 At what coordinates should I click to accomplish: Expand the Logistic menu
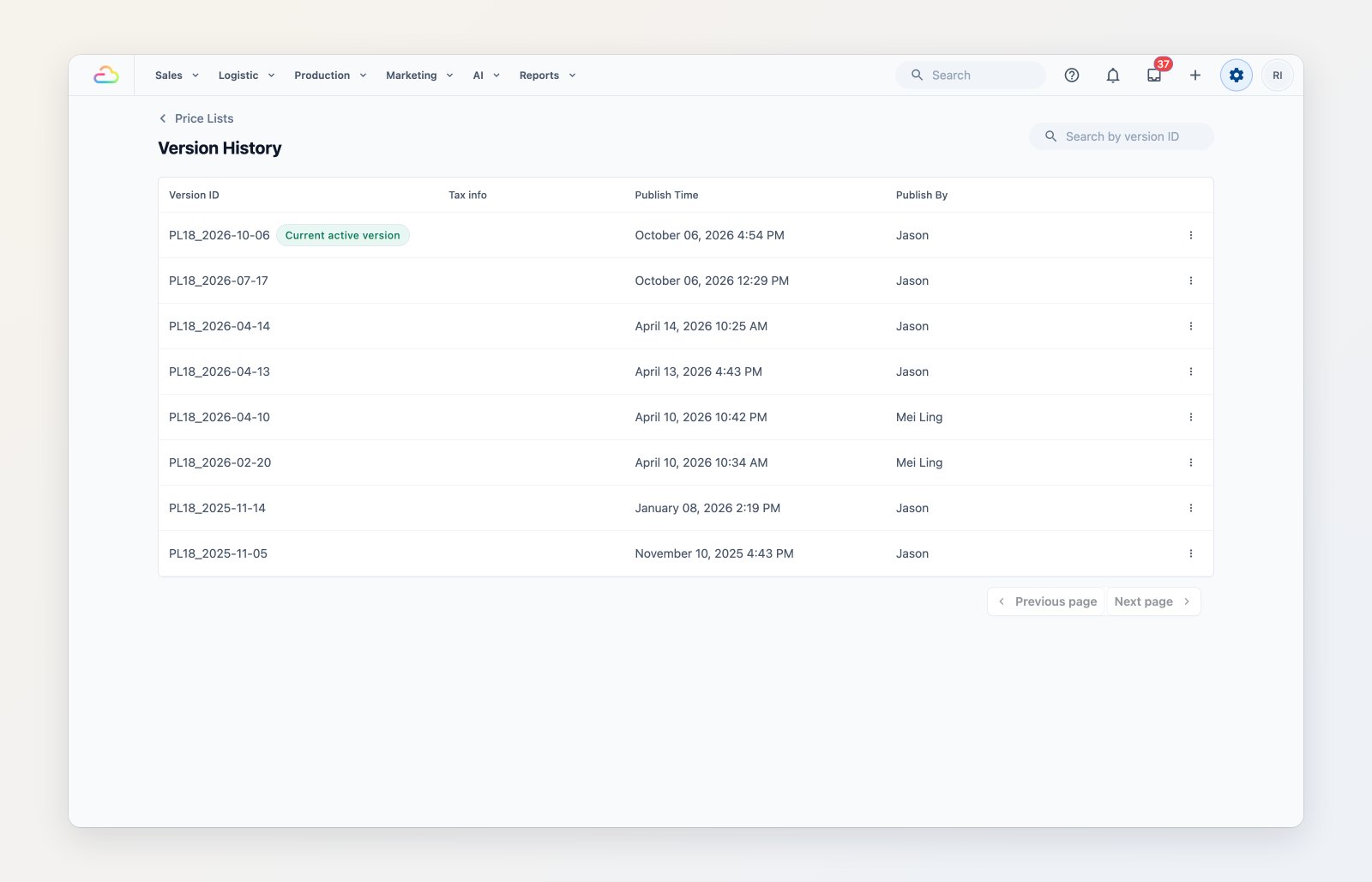246,76
